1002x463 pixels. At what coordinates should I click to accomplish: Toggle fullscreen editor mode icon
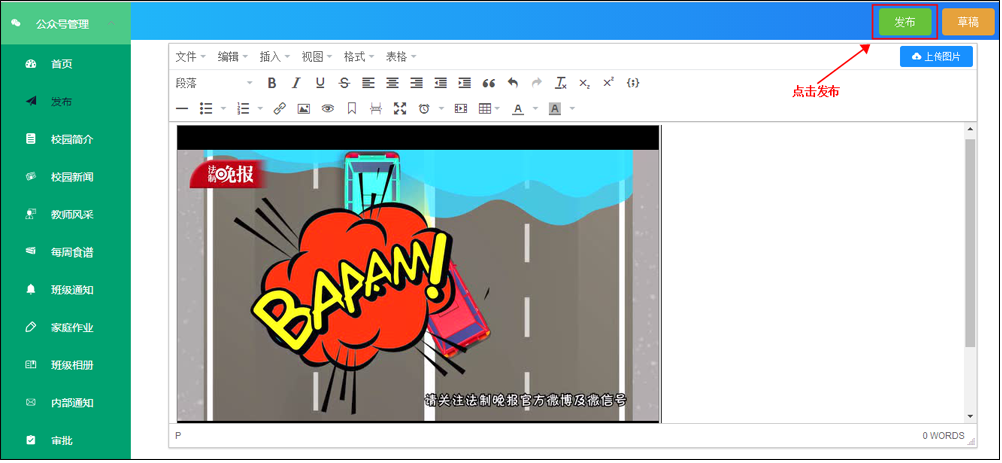click(x=400, y=108)
